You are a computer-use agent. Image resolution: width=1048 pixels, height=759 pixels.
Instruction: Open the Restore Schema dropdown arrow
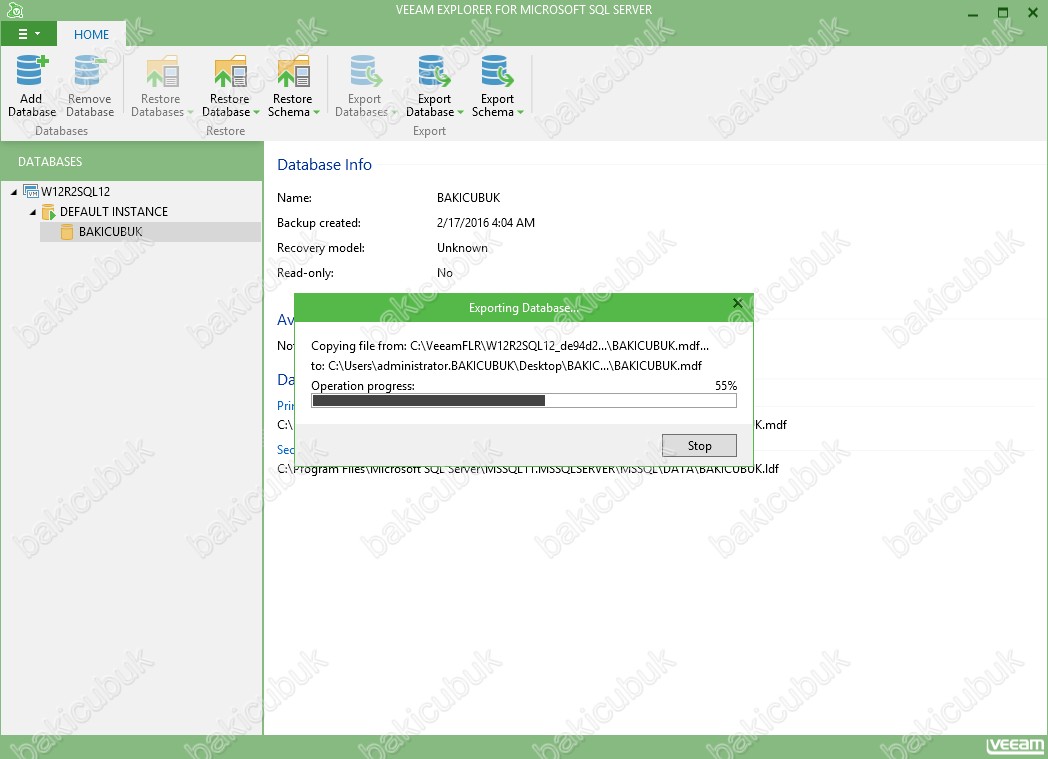coord(317,112)
